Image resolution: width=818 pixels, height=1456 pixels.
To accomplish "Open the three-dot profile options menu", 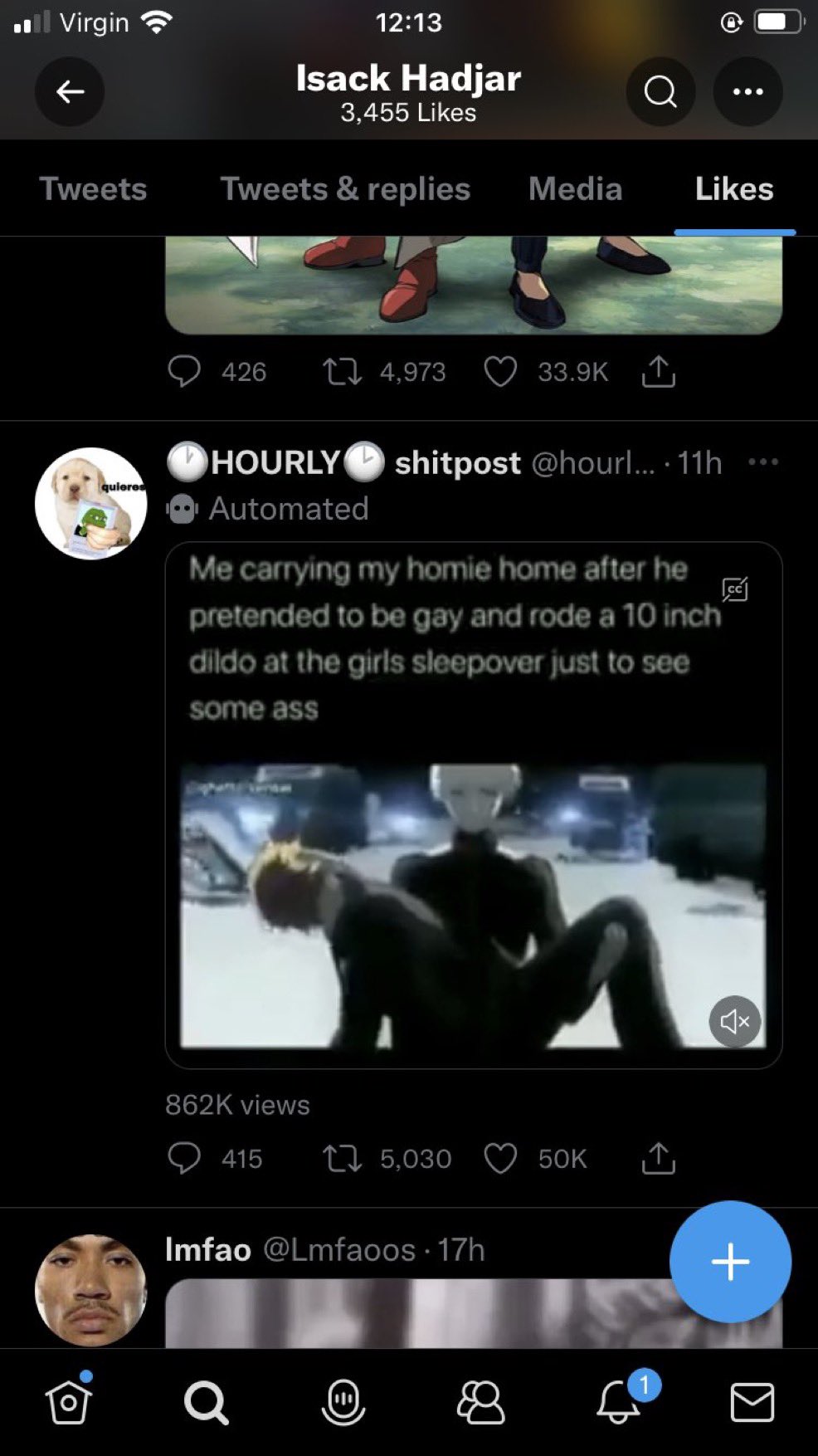I will [747, 91].
